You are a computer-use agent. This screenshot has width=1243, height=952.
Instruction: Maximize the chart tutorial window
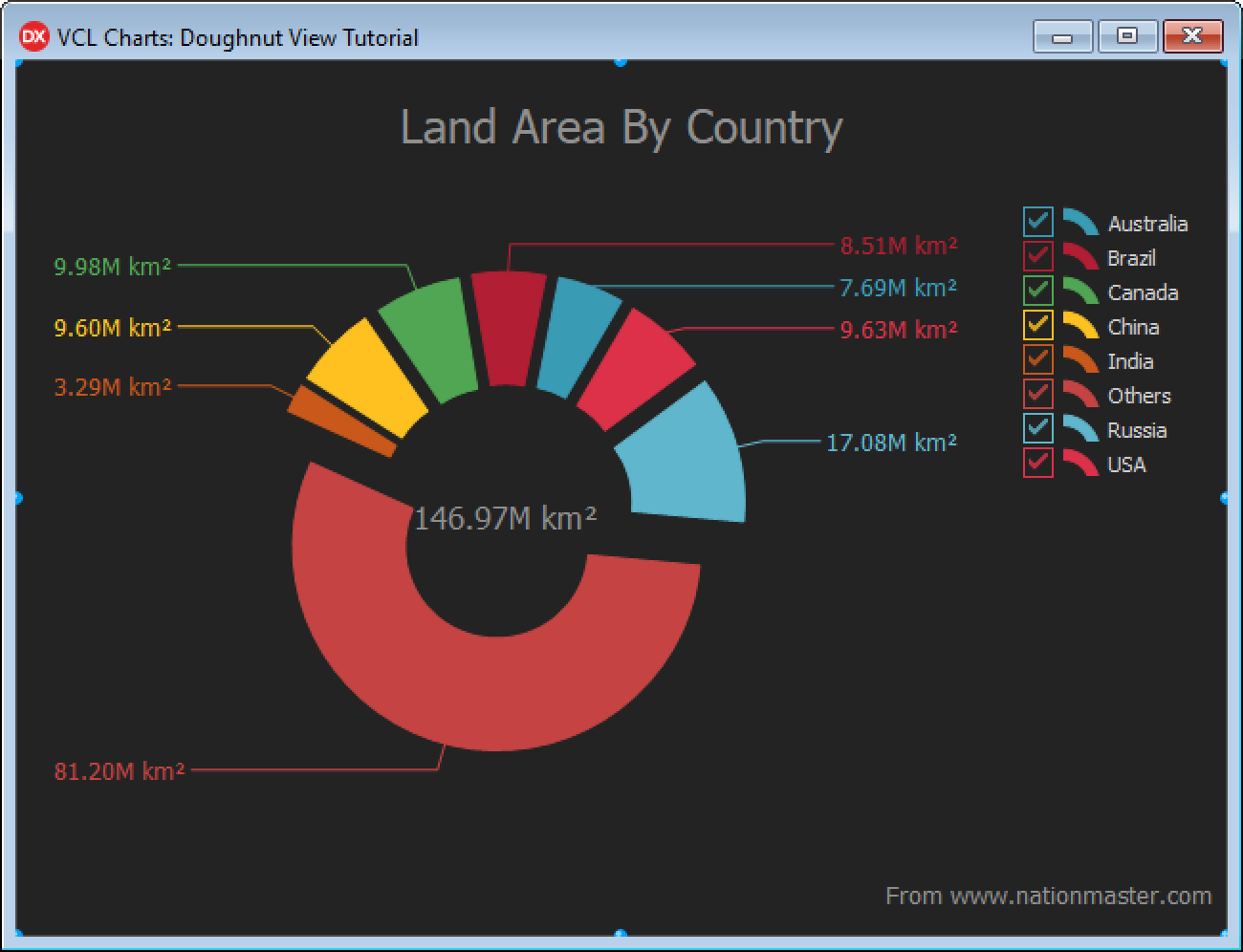point(1127,36)
